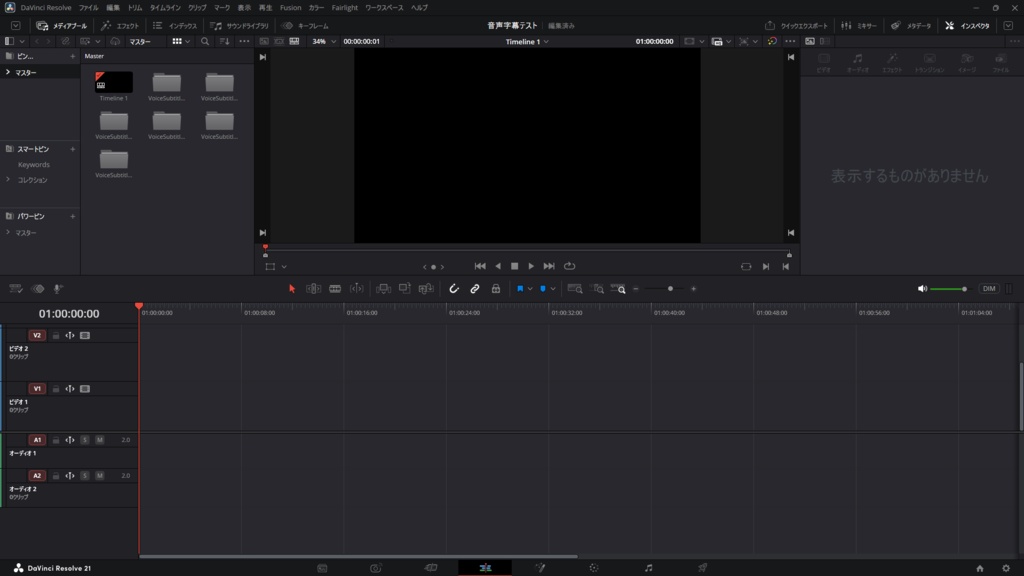Activate the trim edit mode tool
This screenshot has height=576, width=1024.
(x=313, y=289)
